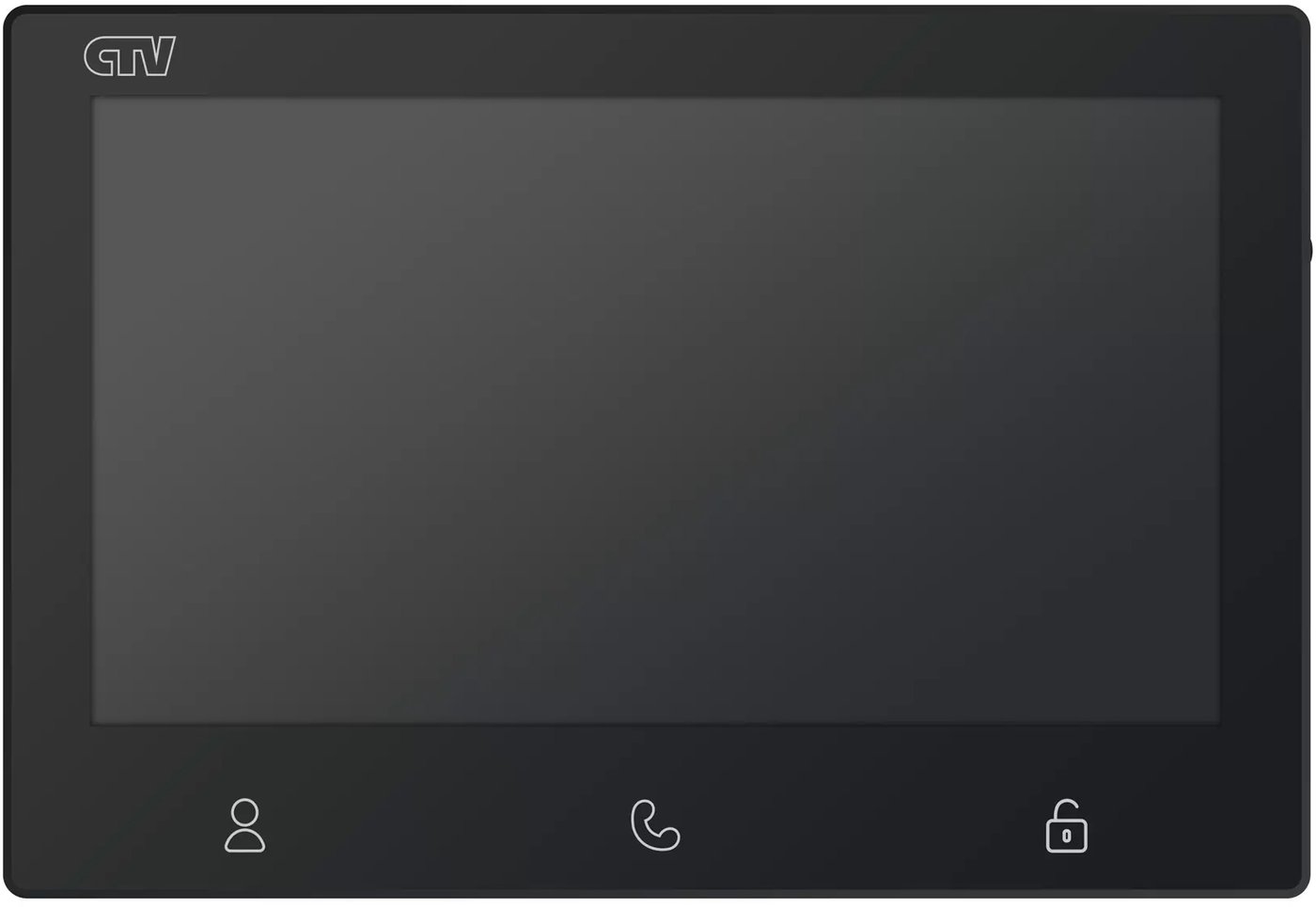Click the CTV logo

[130, 57]
